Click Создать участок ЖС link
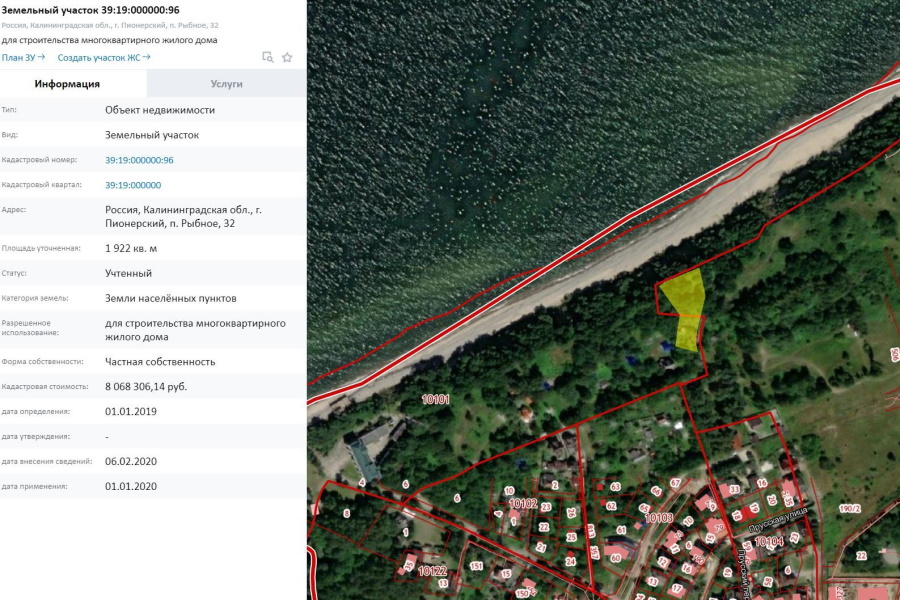This screenshot has width=900, height=600. 104,57
